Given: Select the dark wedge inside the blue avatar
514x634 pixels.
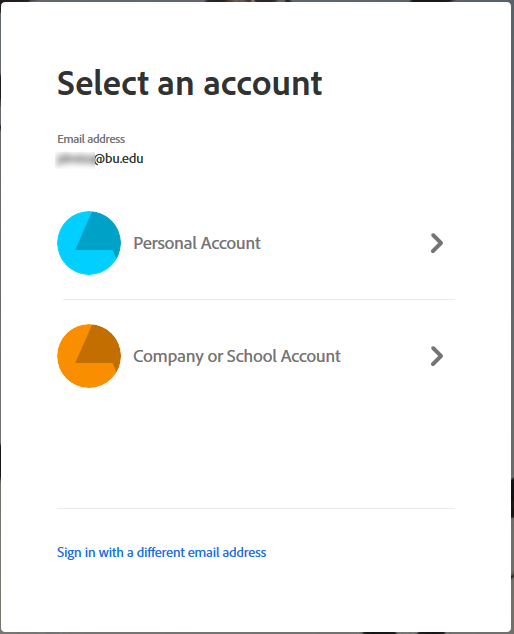Looking at the screenshot, I should [x=98, y=234].
